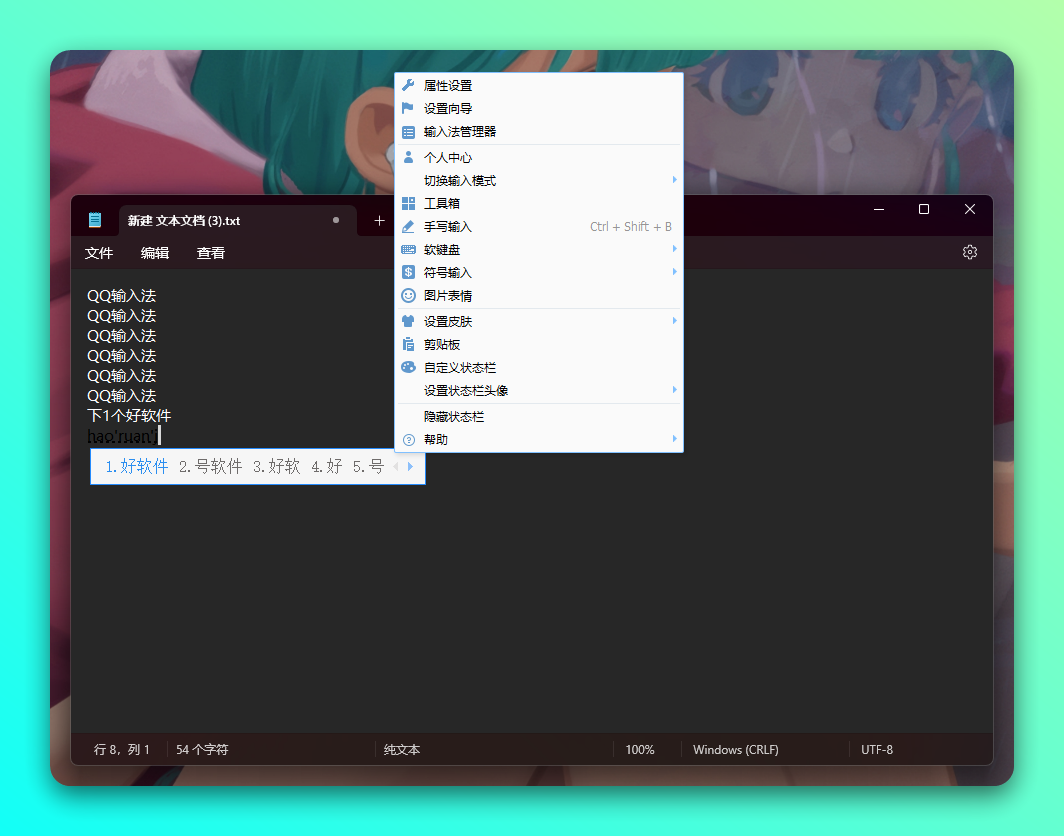Go to next candidate page arrow
Image resolution: width=1064 pixels, height=836 pixels.
pos(410,466)
